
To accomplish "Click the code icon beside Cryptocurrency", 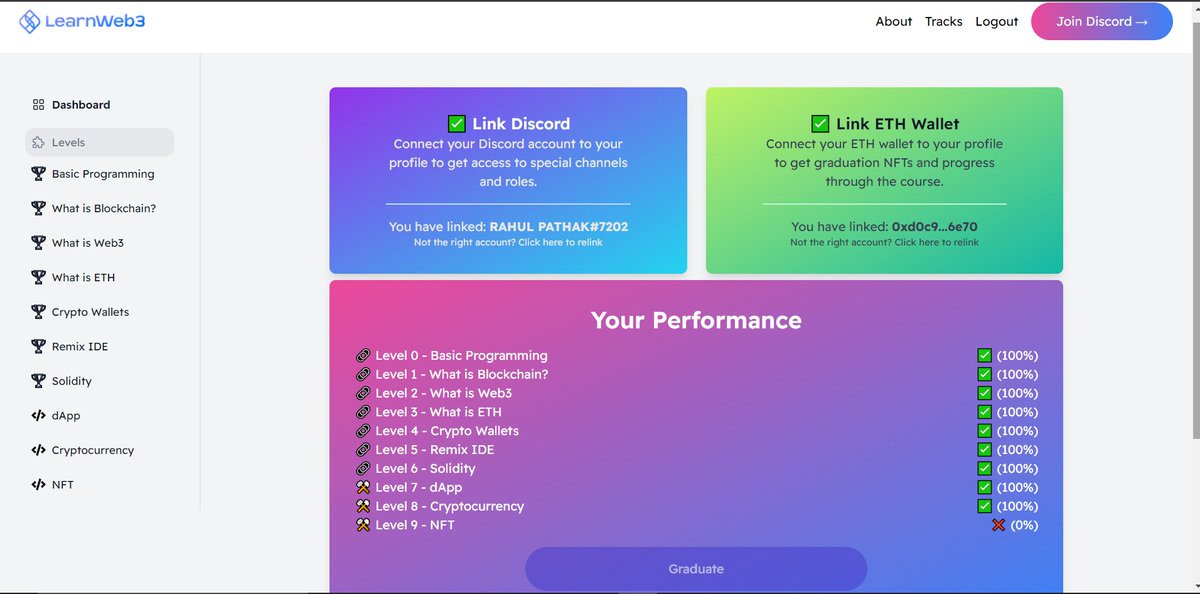I will (x=36, y=450).
